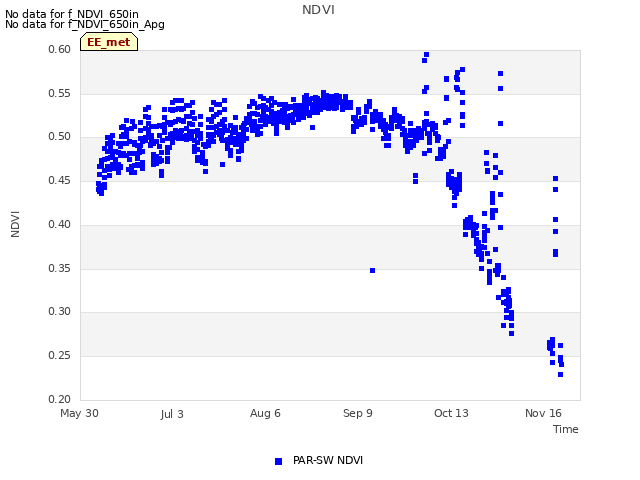Click the Time axis label
Image resolution: width=640 pixels, height=480 pixels.
pyautogui.click(x=565, y=429)
